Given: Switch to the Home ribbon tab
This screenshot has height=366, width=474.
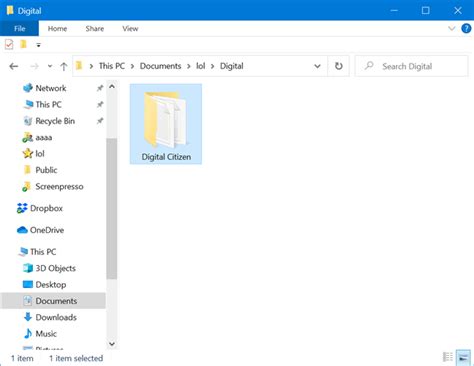Looking at the screenshot, I should 57,29.
